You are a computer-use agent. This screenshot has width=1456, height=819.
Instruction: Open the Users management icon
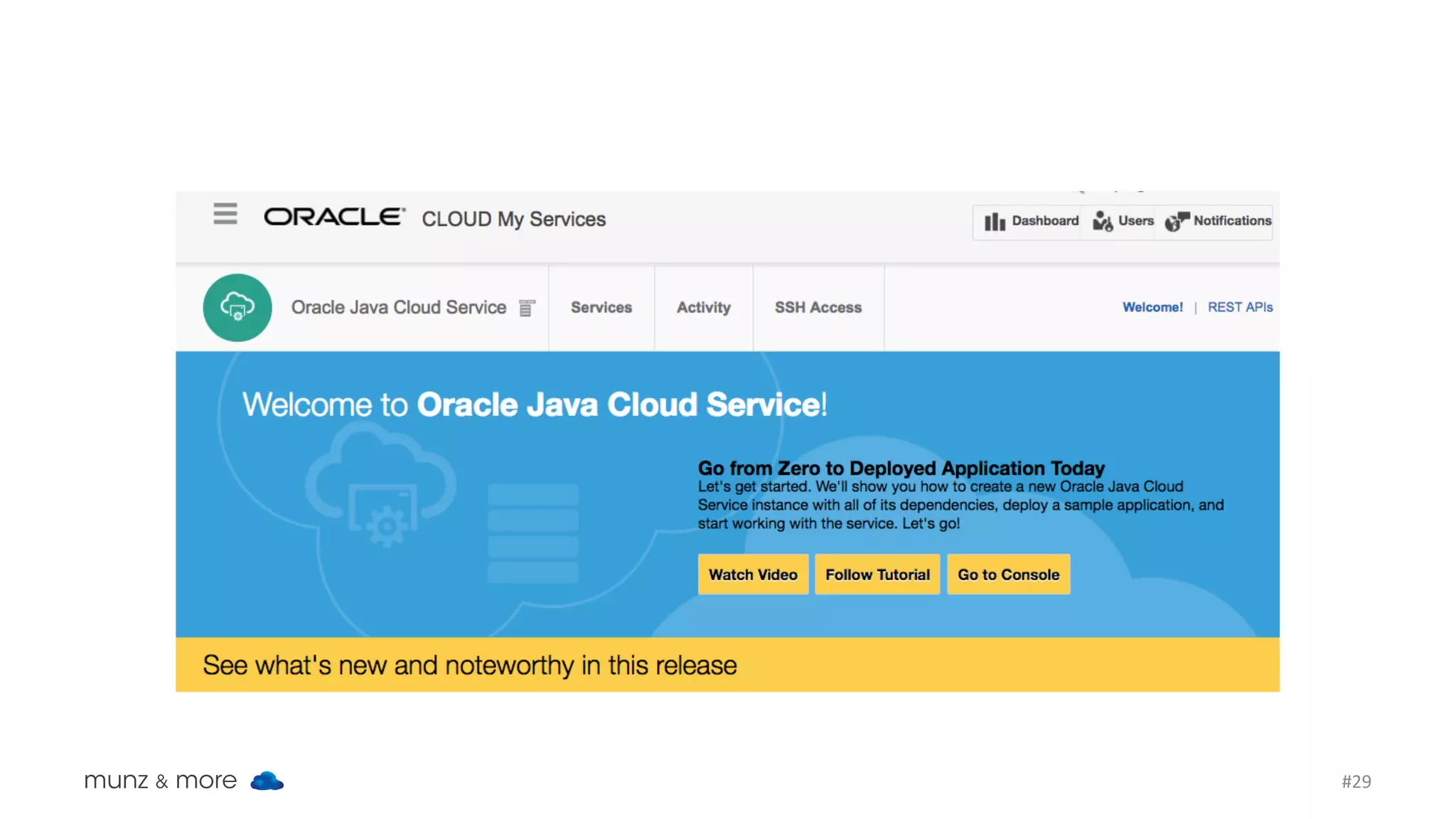pos(1103,222)
